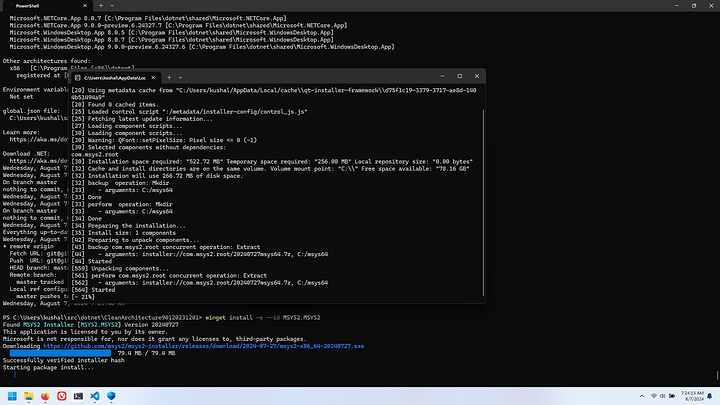Click 'Preparing to unpack components...' line
Image resolution: width=720 pixels, height=405 pixels.
pyautogui.click(x=144, y=240)
